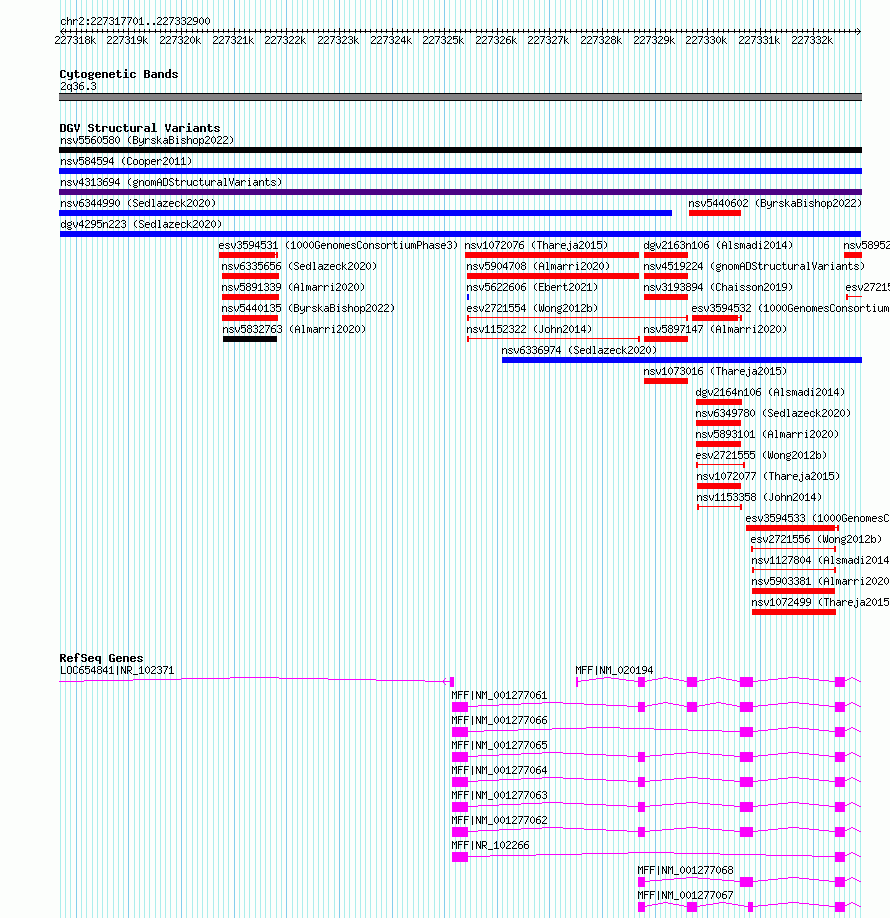Click the DGV Structural Variants track title

[x=140, y=128]
